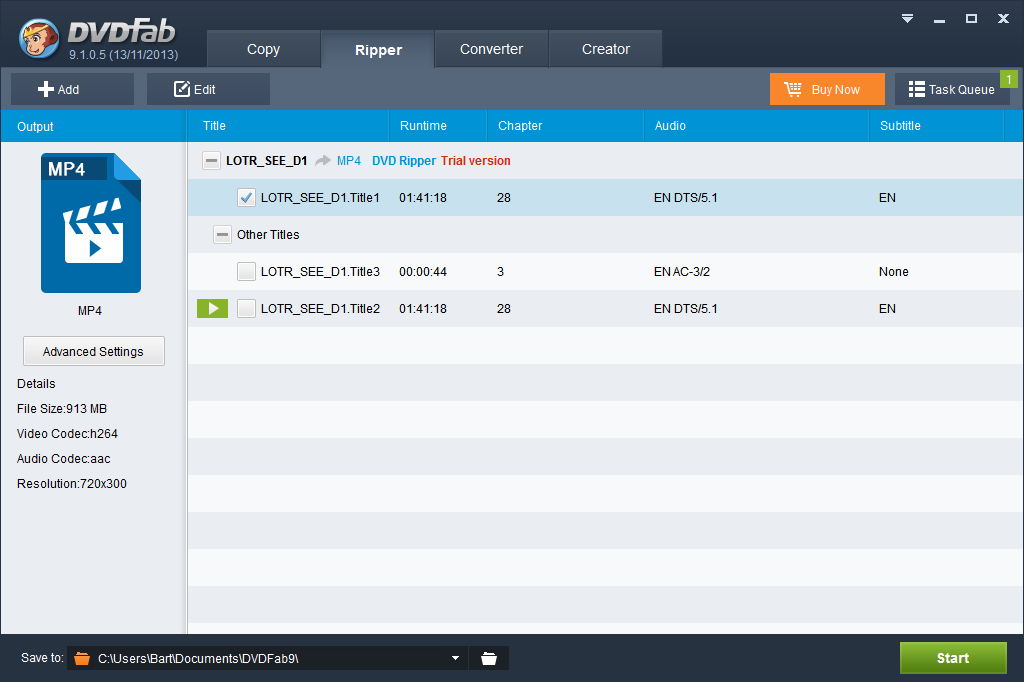The width and height of the screenshot is (1024, 682).
Task: Maximize the DVDFab window
Action: (x=971, y=18)
